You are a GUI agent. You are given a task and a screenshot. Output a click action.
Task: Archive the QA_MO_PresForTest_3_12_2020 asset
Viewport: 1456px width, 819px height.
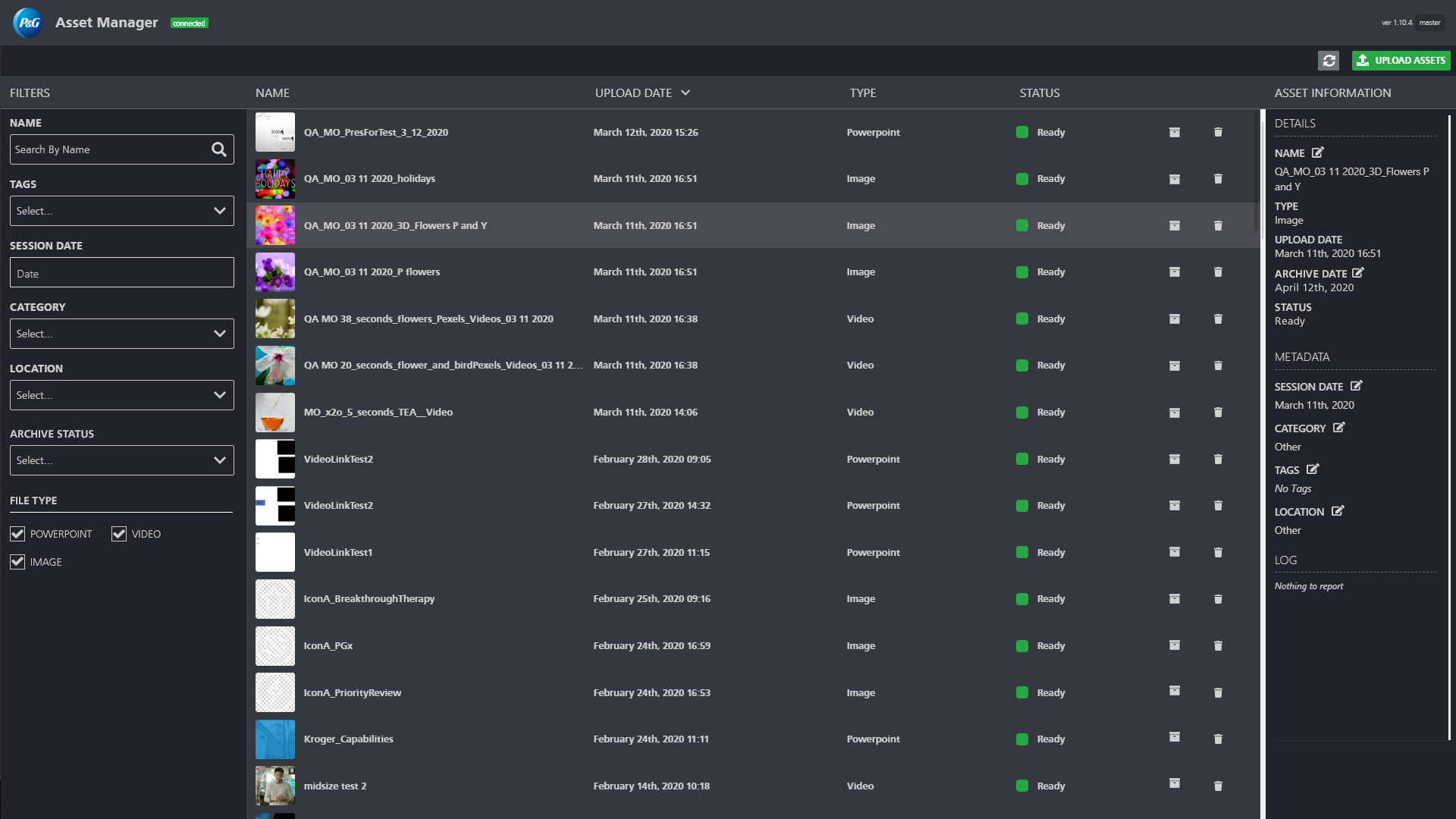1174,132
